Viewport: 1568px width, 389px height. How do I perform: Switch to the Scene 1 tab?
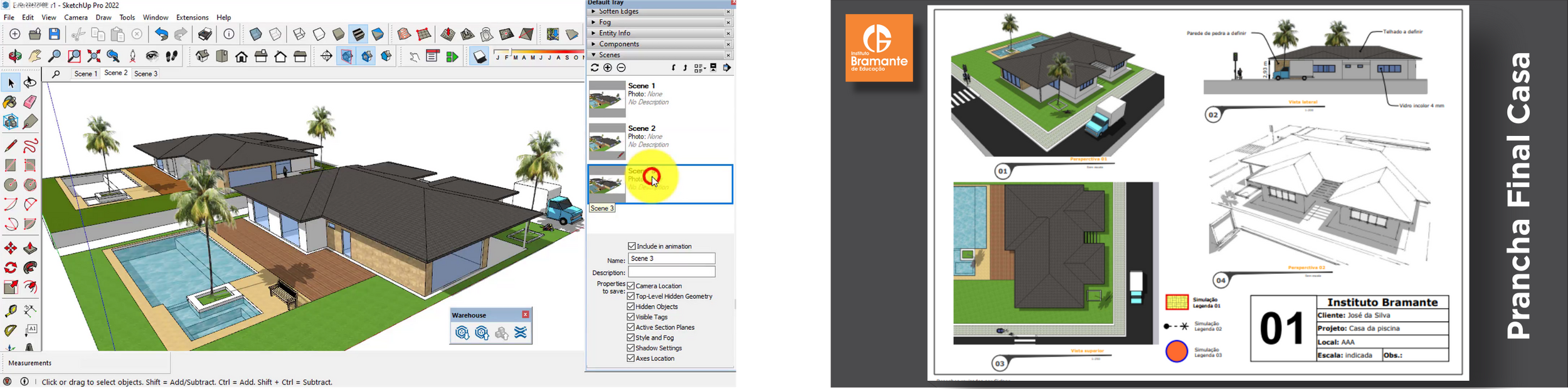(x=85, y=74)
